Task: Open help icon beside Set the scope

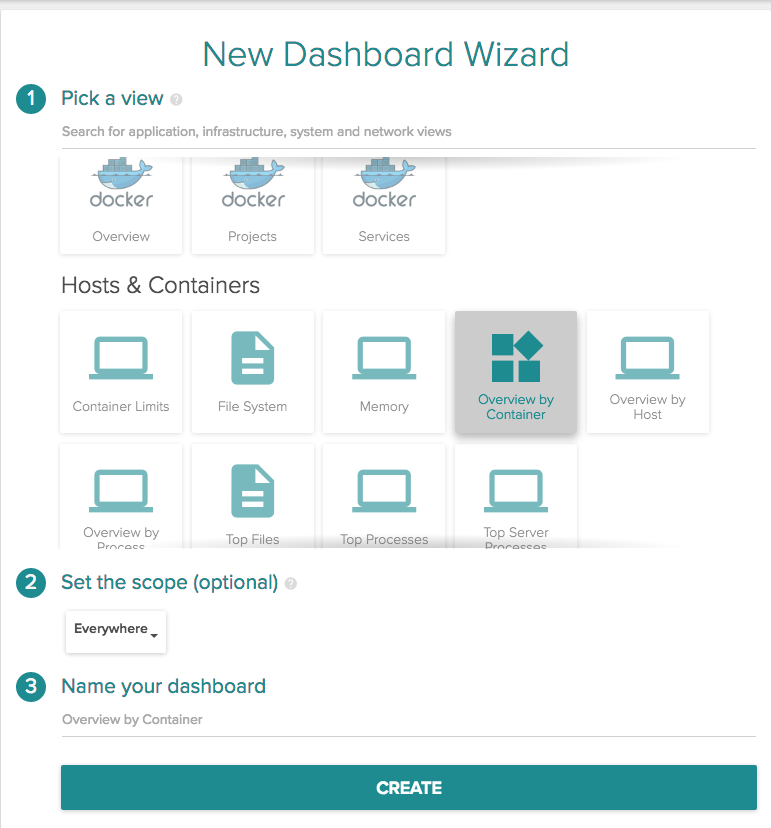Action: tap(290, 584)
